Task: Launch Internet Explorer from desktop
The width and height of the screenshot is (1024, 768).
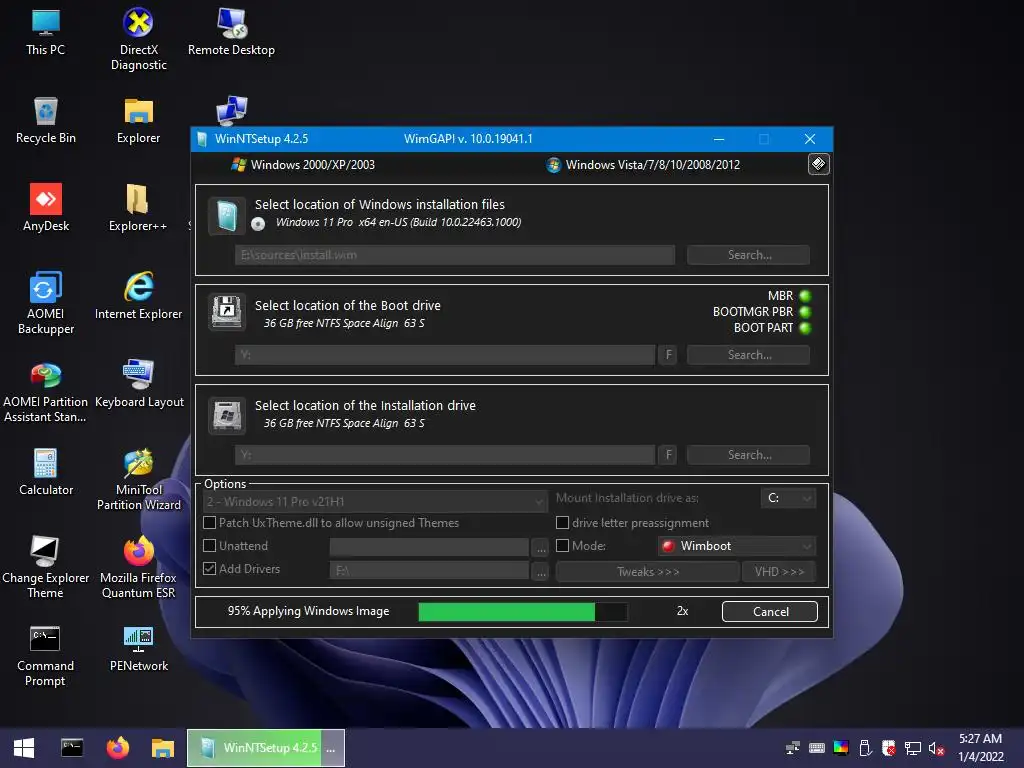Action: 138,296
